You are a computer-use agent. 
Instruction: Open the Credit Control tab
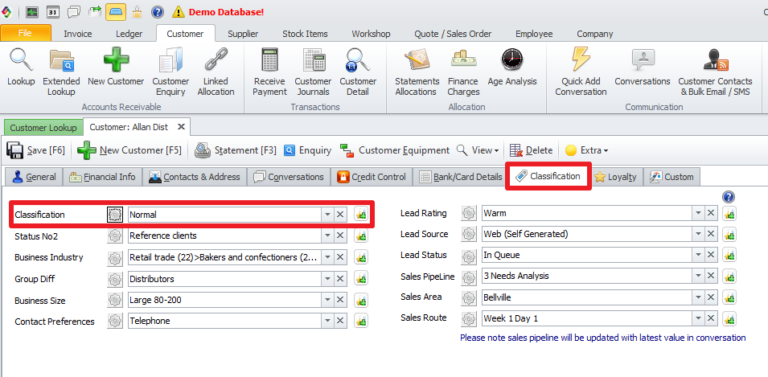pos(372,177)
